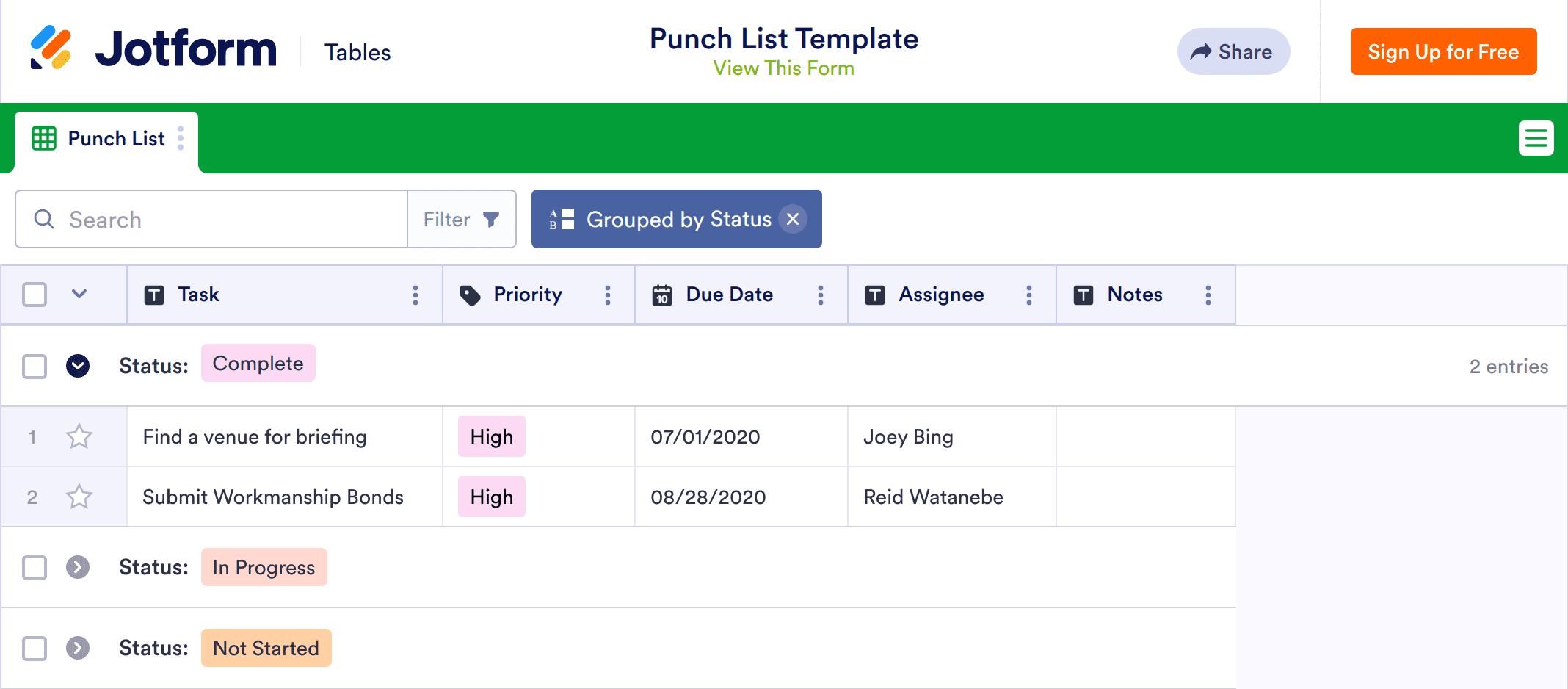This screenshot has height=689, width=1568.
Task: Open the View This Form link
Action: (x=783, y=68)
